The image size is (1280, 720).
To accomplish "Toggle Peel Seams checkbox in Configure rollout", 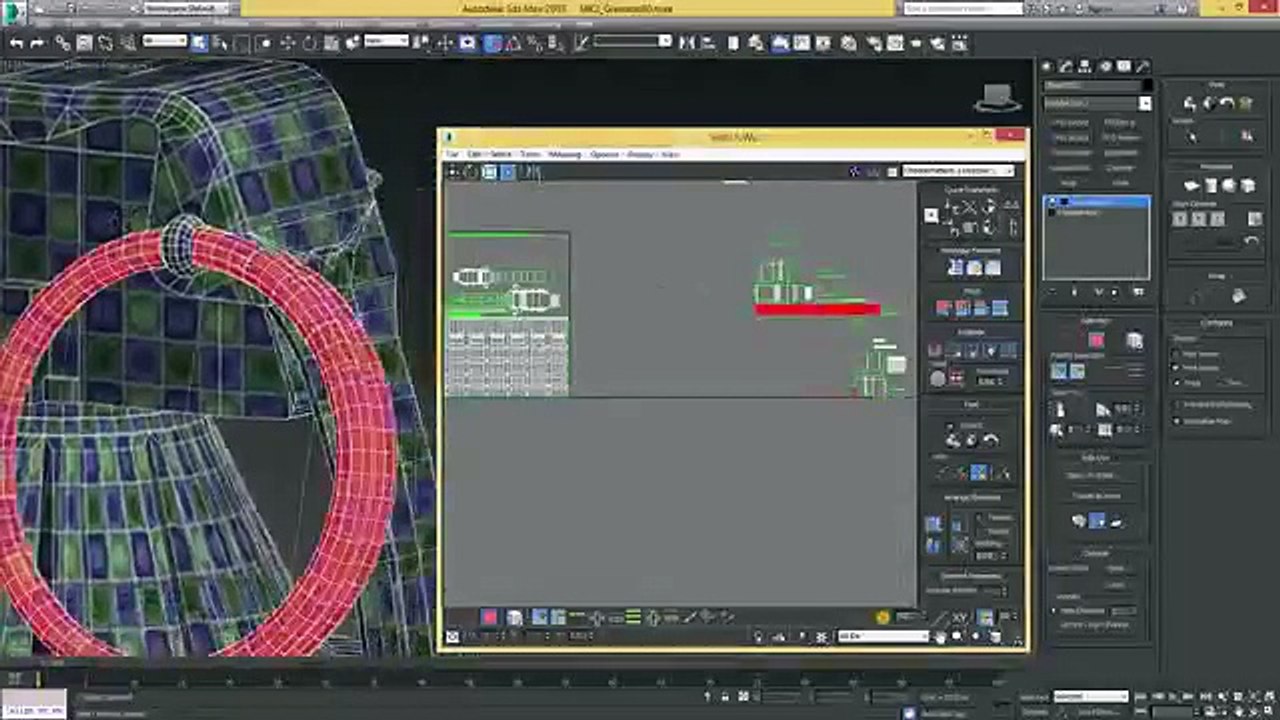I will point(1176,367).
